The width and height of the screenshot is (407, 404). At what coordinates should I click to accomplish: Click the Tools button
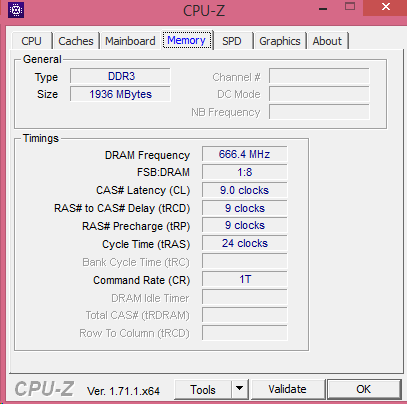pyautogui.click(x=203, y=389)
